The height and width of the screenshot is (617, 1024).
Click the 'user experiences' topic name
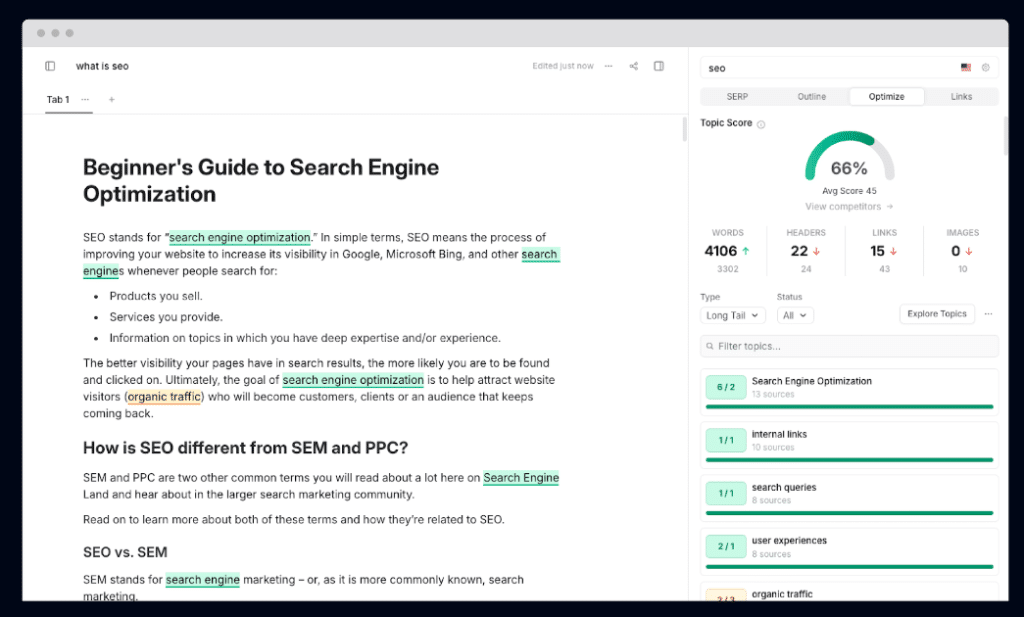click(789, 540)
